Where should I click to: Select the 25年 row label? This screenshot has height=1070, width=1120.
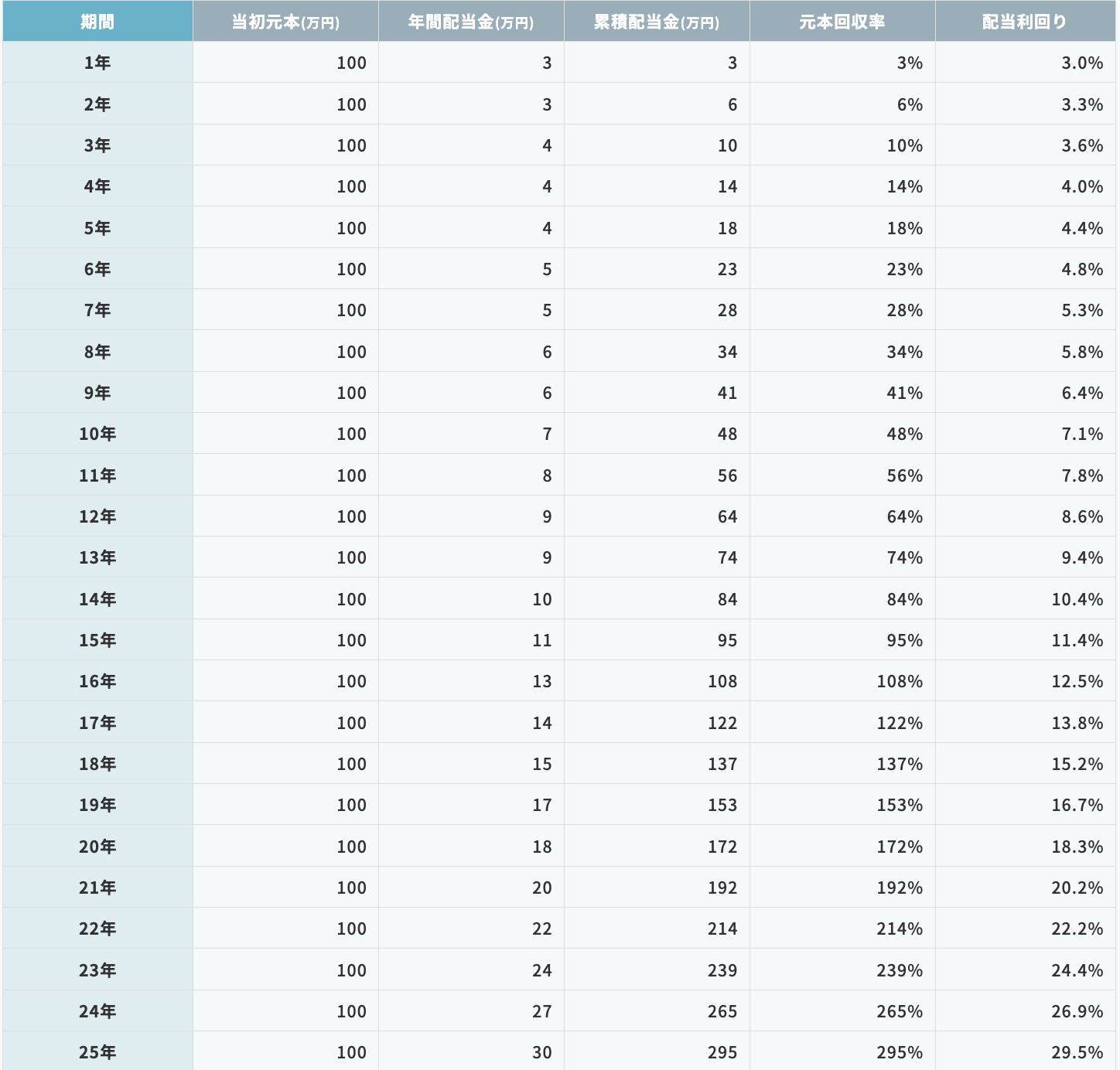97,1052
